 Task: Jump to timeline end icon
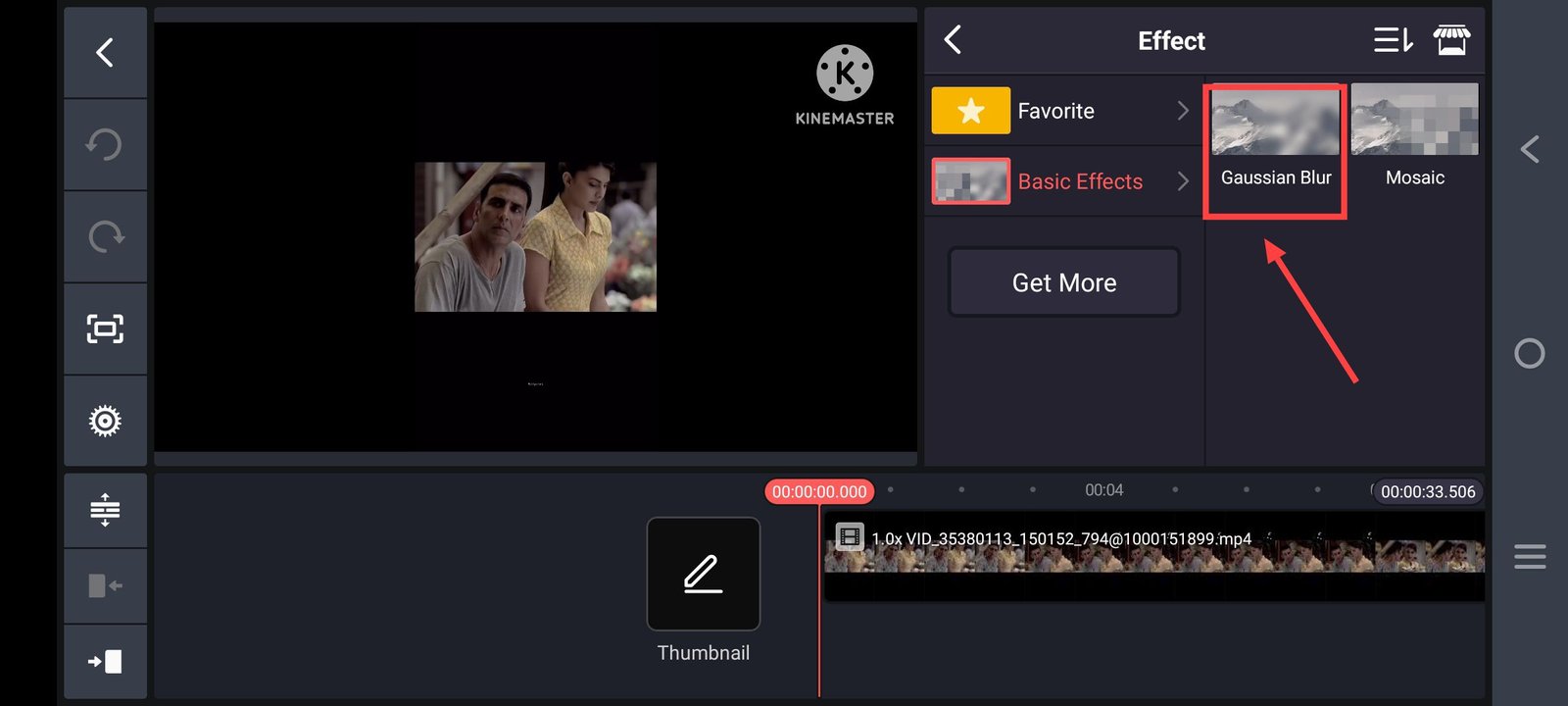coord(105,662)
